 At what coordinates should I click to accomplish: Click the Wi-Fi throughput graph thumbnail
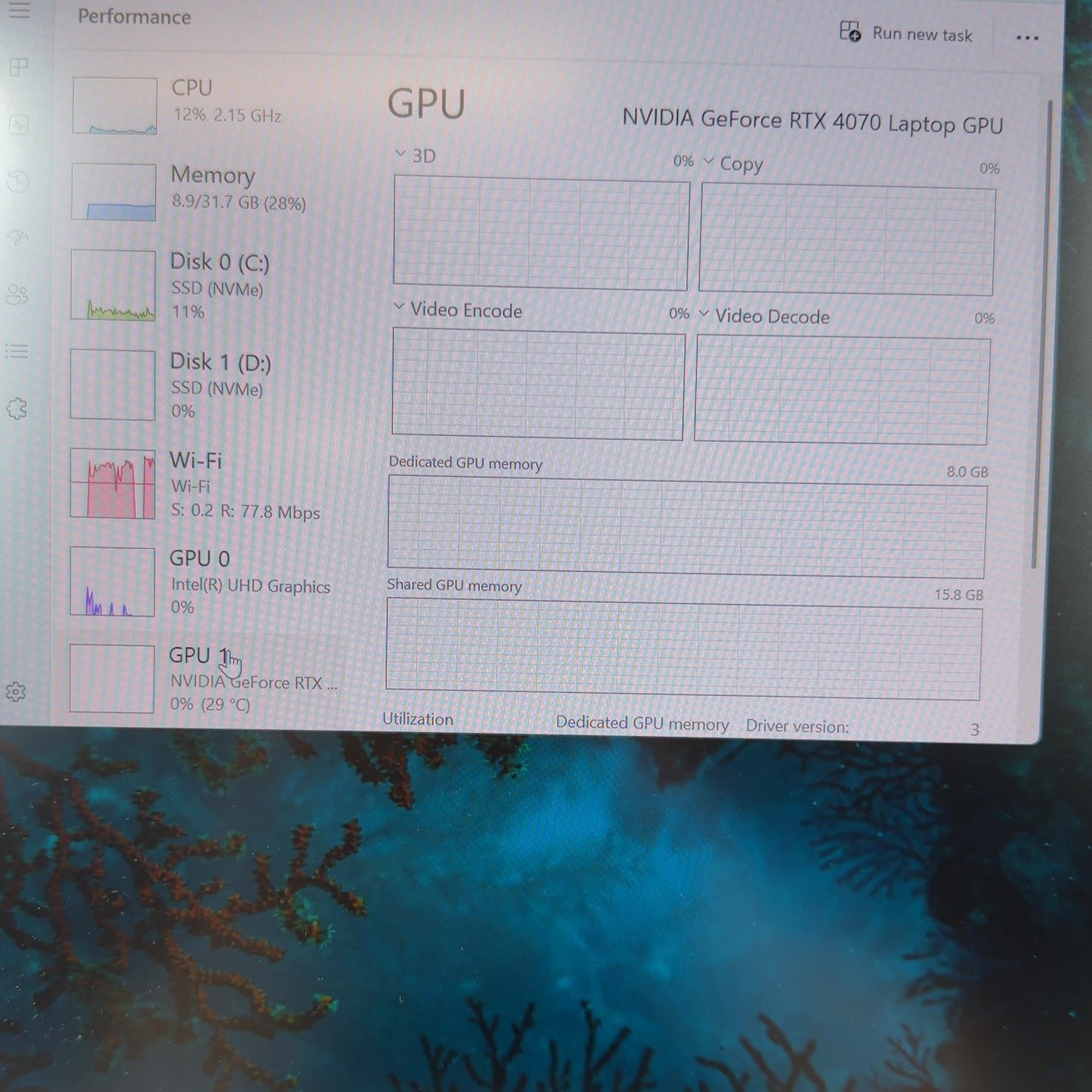point(113,484)
